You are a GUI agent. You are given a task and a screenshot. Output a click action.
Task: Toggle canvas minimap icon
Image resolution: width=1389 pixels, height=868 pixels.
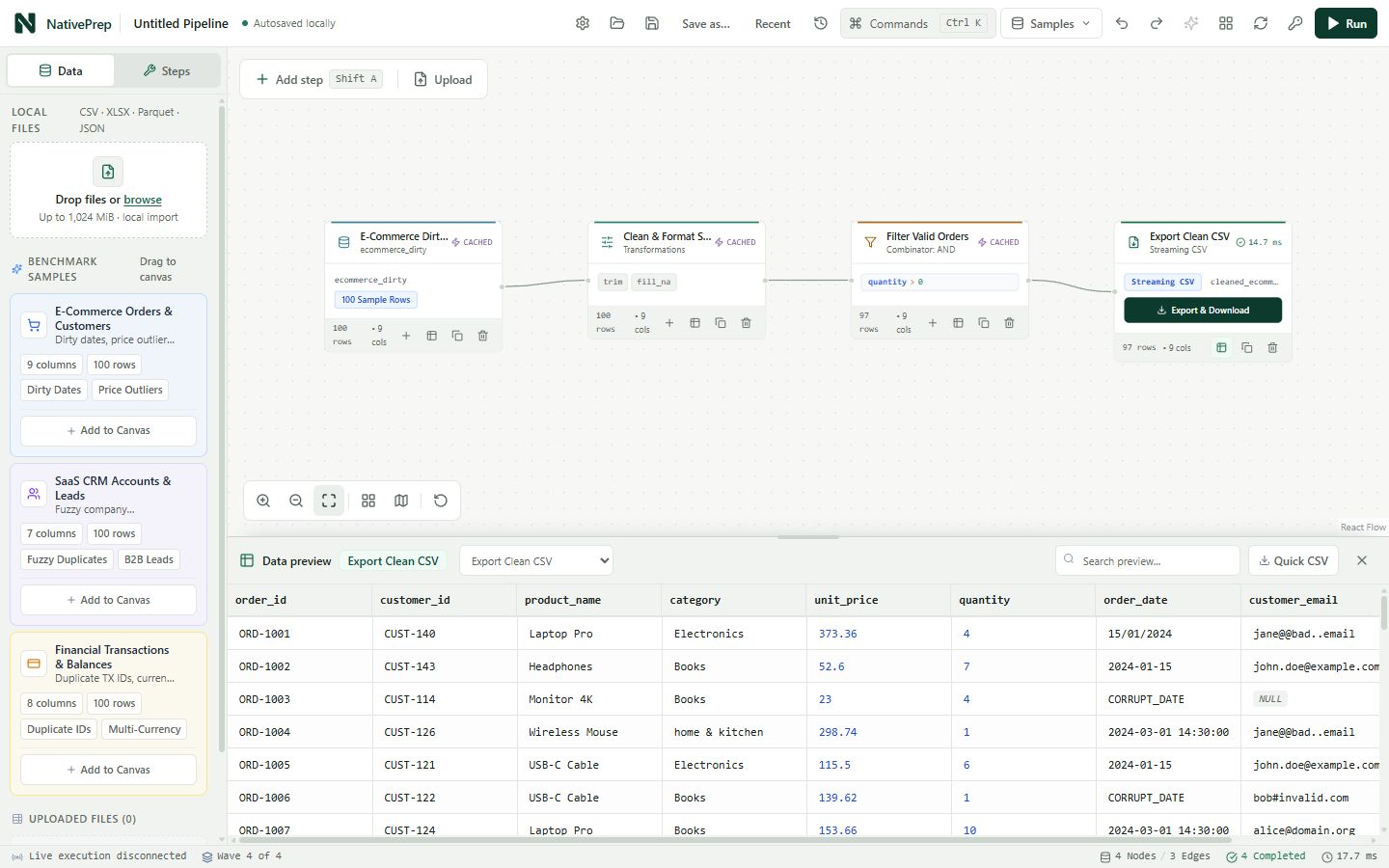click(x=401, y=501)
